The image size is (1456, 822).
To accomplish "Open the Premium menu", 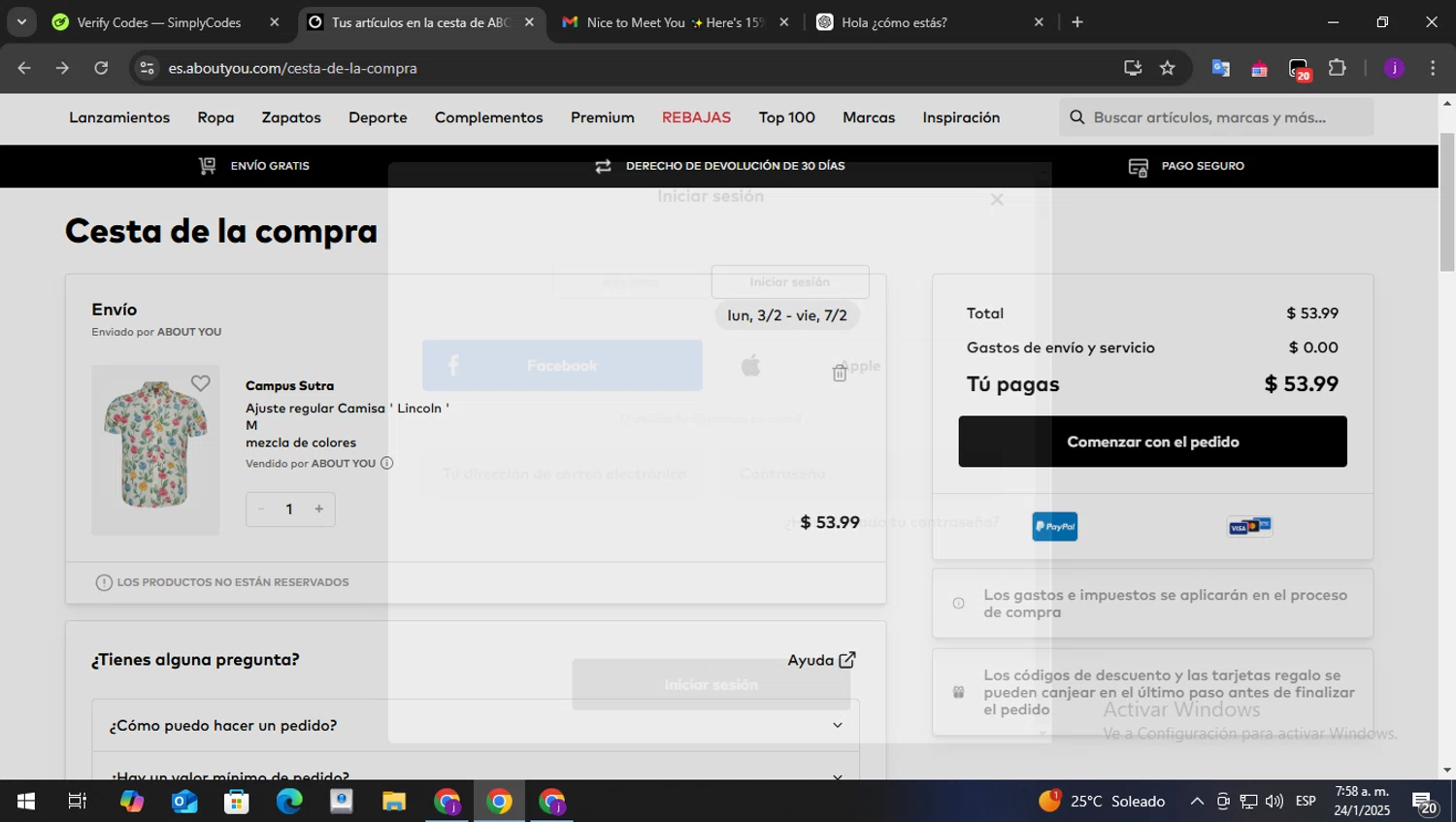I will tap(602, 117).
